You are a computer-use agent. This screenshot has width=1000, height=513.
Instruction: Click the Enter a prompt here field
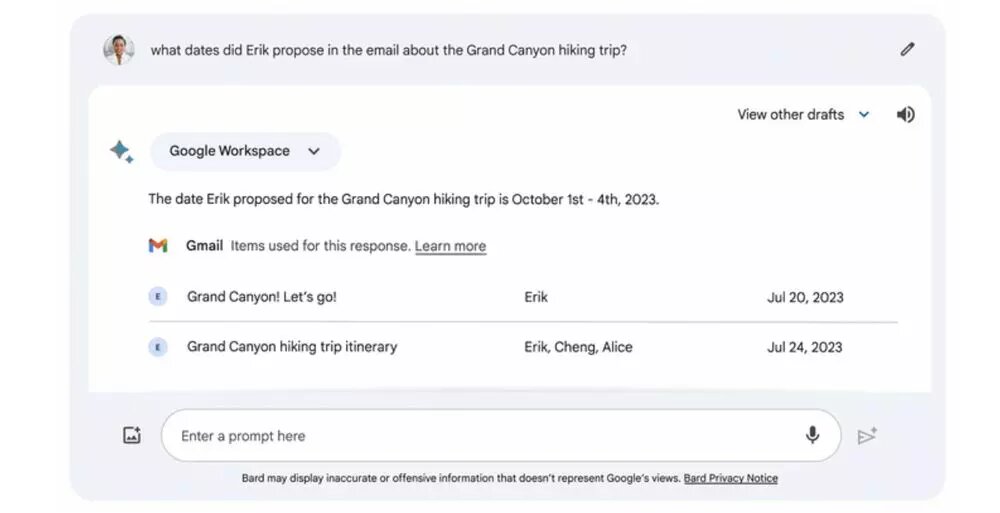[480, 436]
